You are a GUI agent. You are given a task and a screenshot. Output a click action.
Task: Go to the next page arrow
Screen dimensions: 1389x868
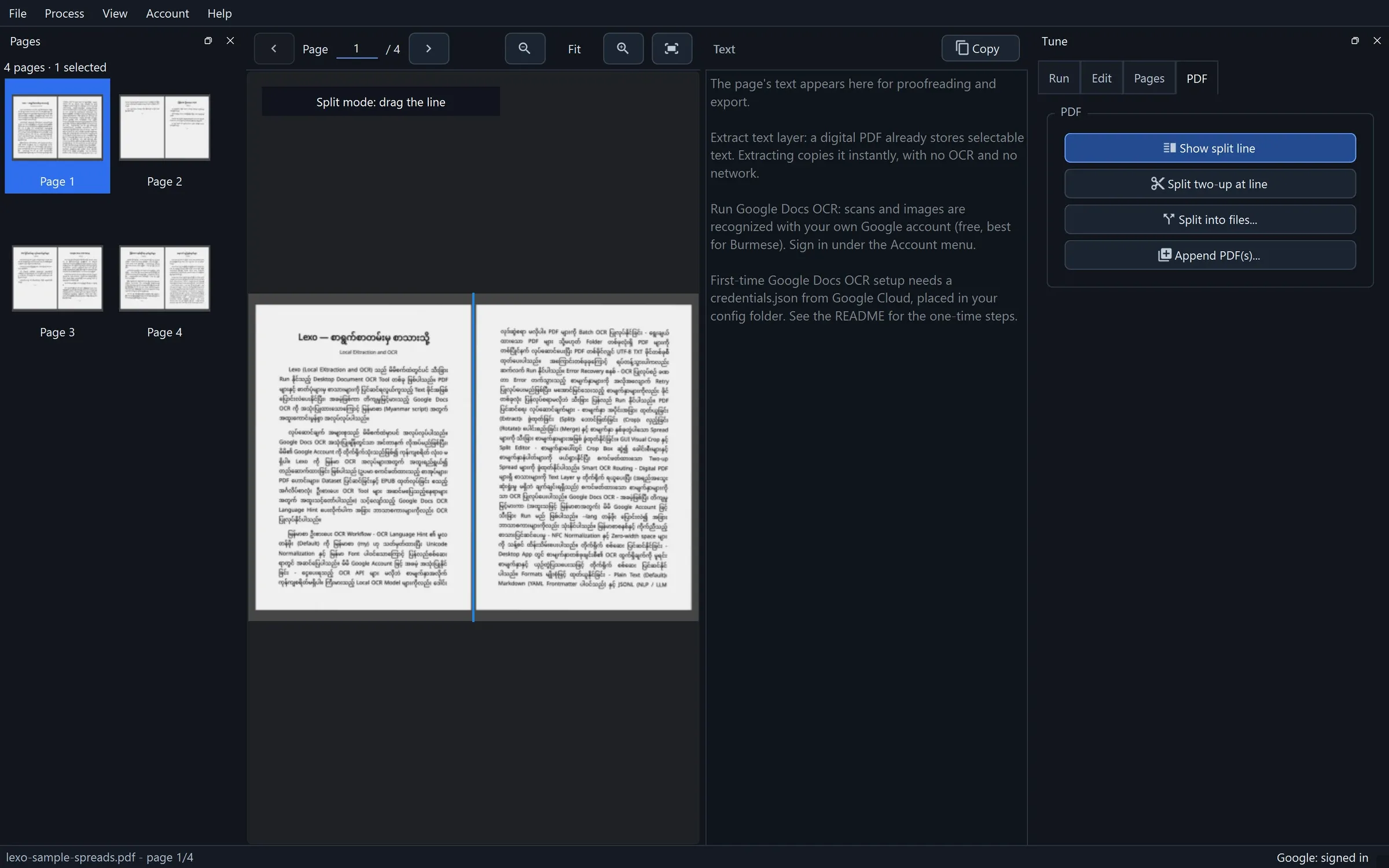(x=429, y=49)
